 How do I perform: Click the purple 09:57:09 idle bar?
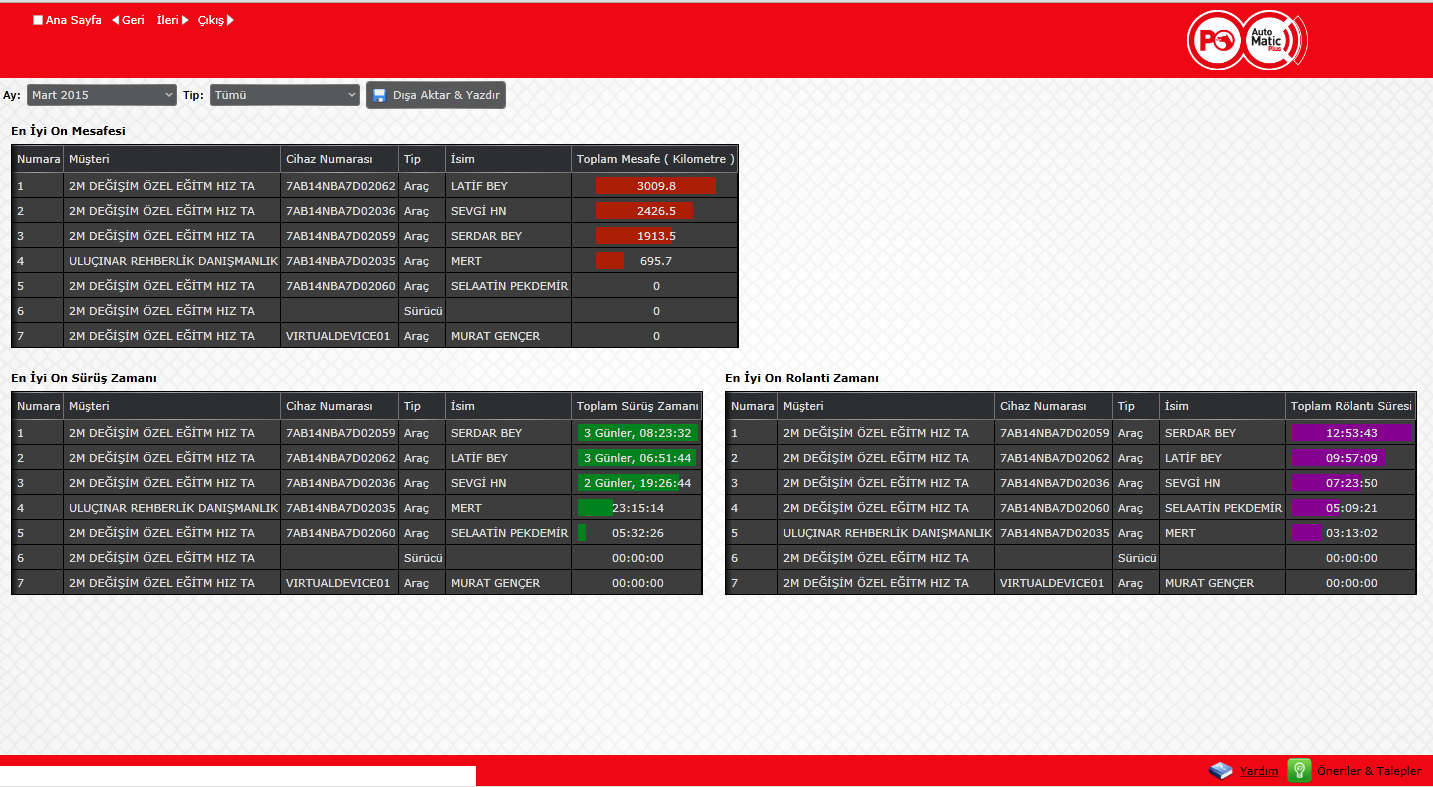click(x=1338, y=458)
